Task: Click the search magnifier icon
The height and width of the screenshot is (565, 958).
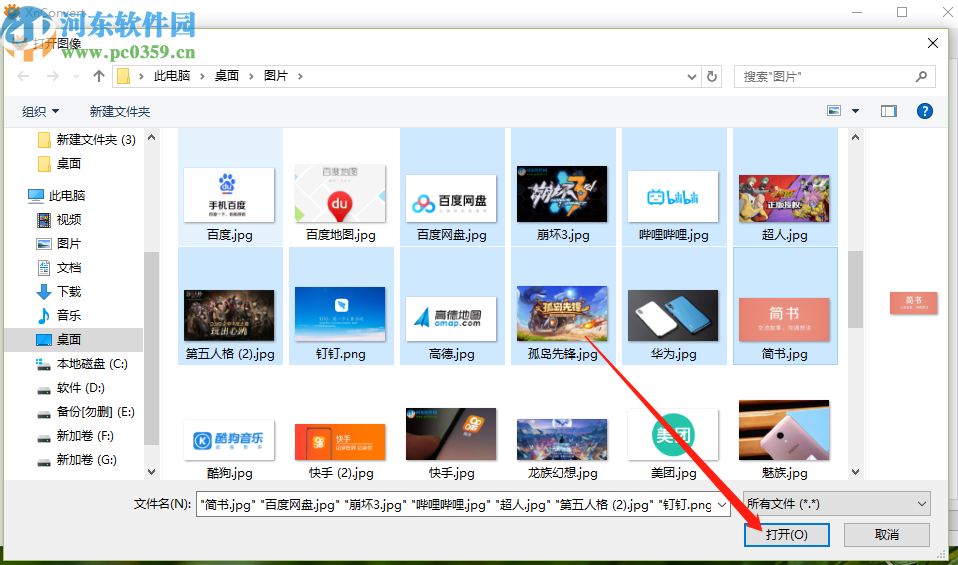Action: (x=921, y=76)
